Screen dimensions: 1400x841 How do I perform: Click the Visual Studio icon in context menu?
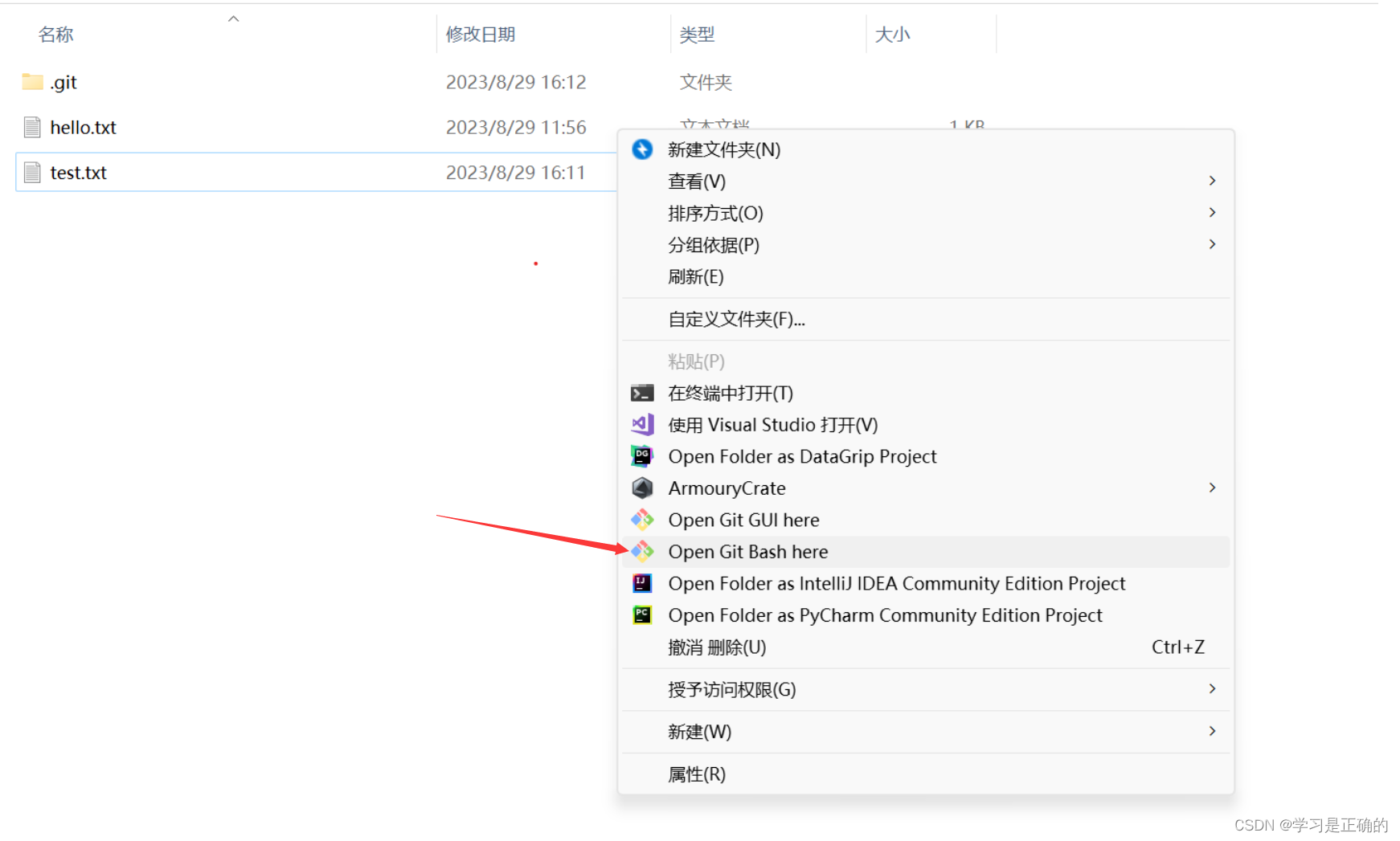point(642,424)
